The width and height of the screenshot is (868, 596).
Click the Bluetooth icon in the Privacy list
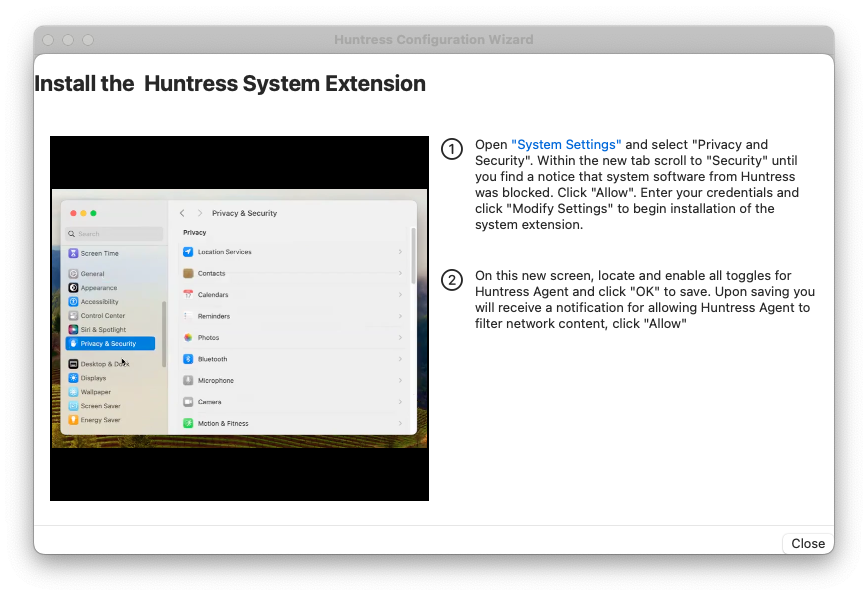click(x=188, y=359)
